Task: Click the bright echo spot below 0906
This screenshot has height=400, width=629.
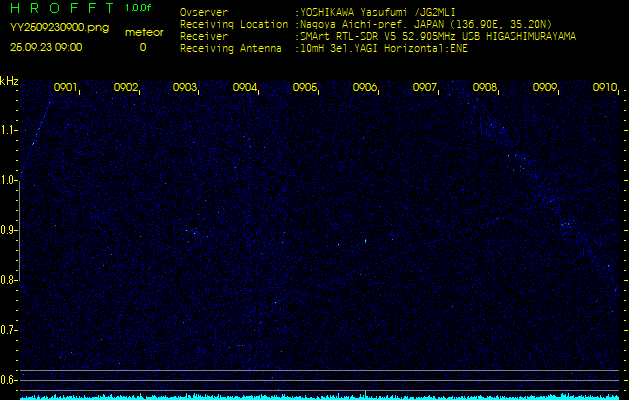Action: pos(365,241)
